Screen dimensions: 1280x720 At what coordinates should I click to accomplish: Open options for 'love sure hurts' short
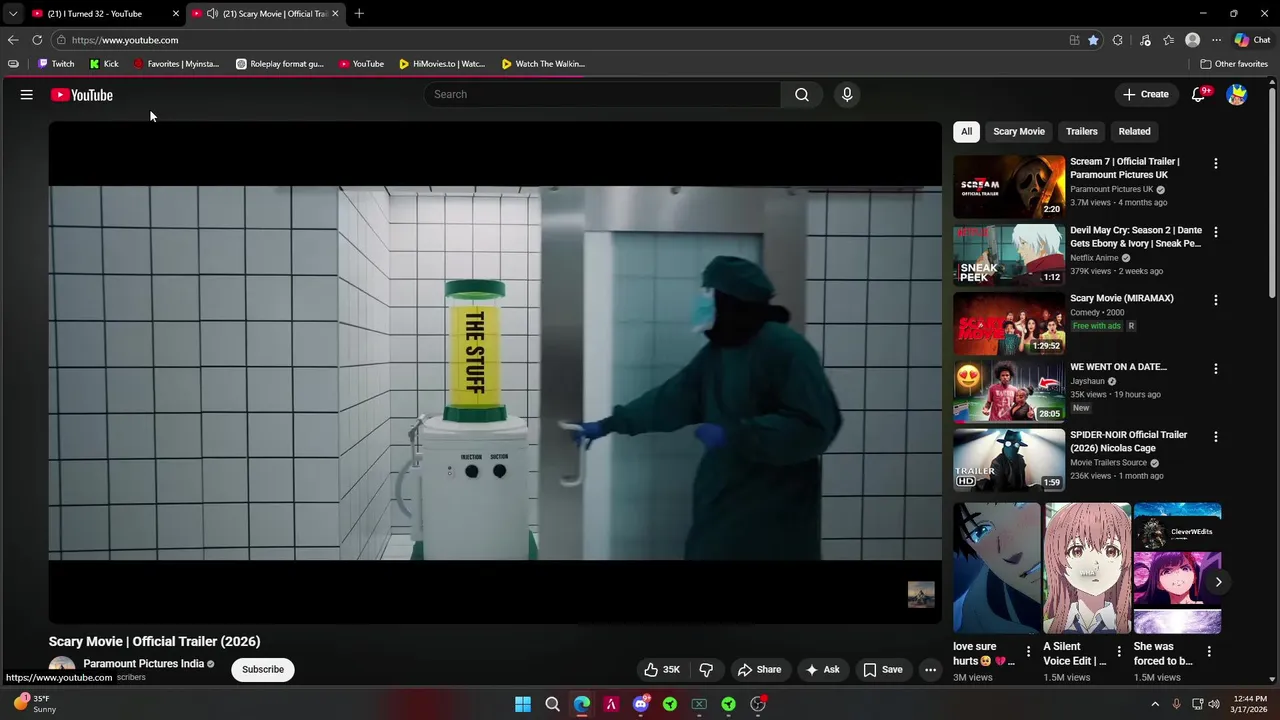[x=1028, y=652]
